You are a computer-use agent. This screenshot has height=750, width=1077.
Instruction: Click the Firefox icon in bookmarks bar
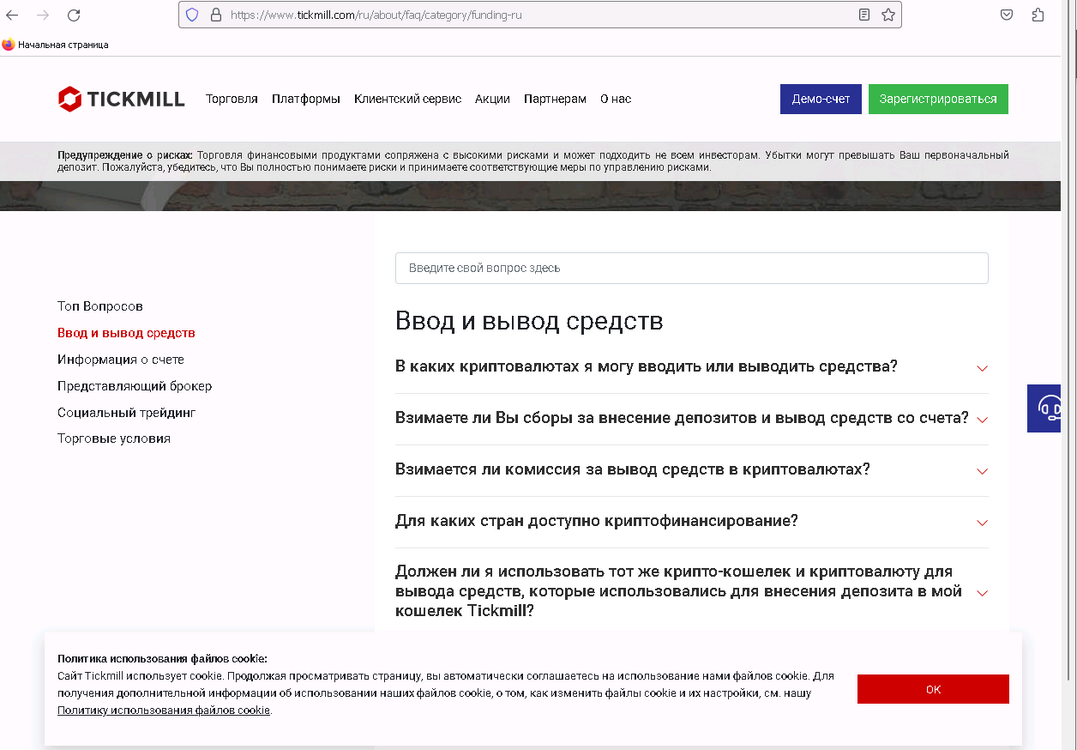pos(8,45)
